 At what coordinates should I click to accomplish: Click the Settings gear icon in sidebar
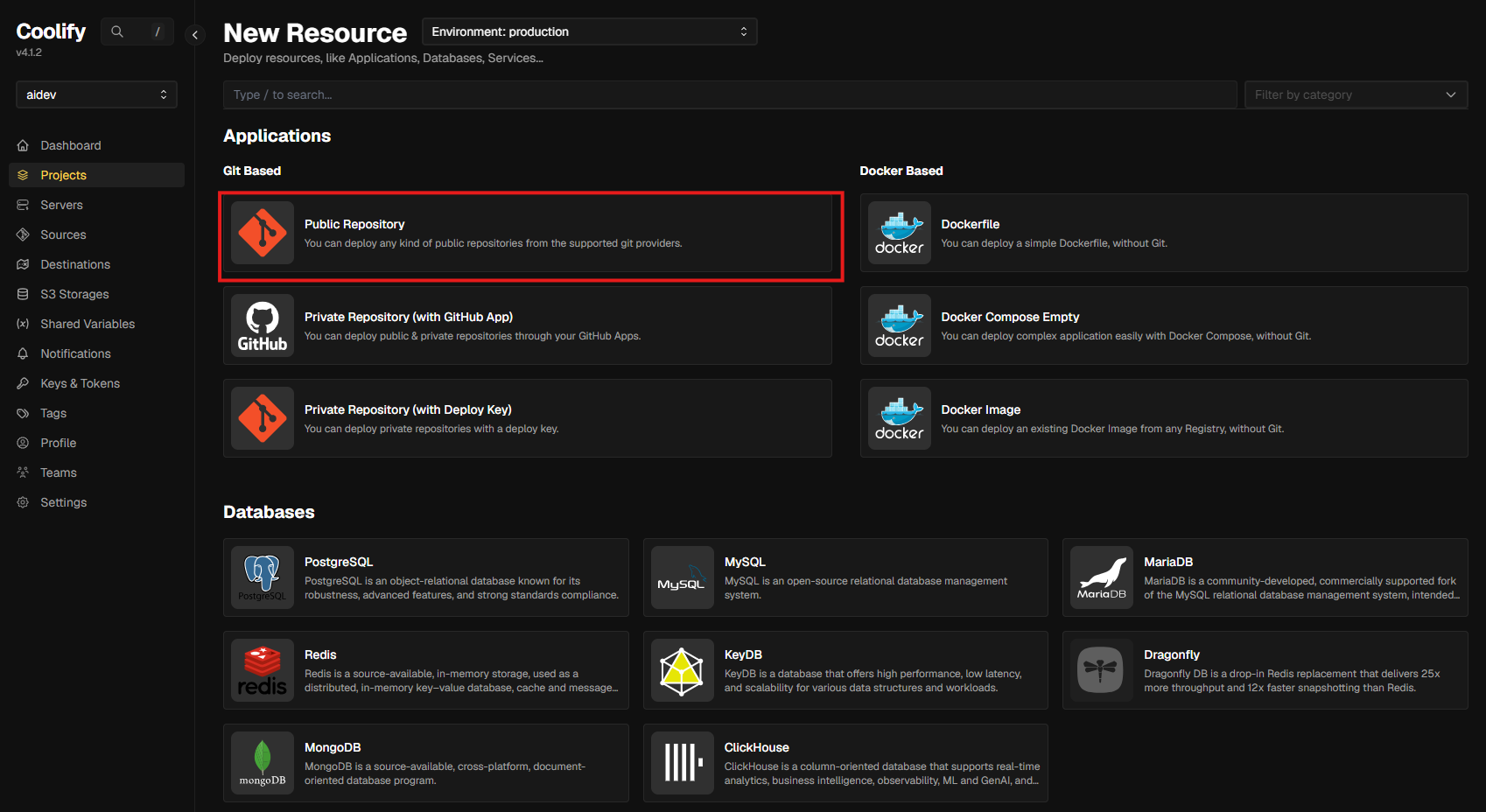(x=23, y=502)
